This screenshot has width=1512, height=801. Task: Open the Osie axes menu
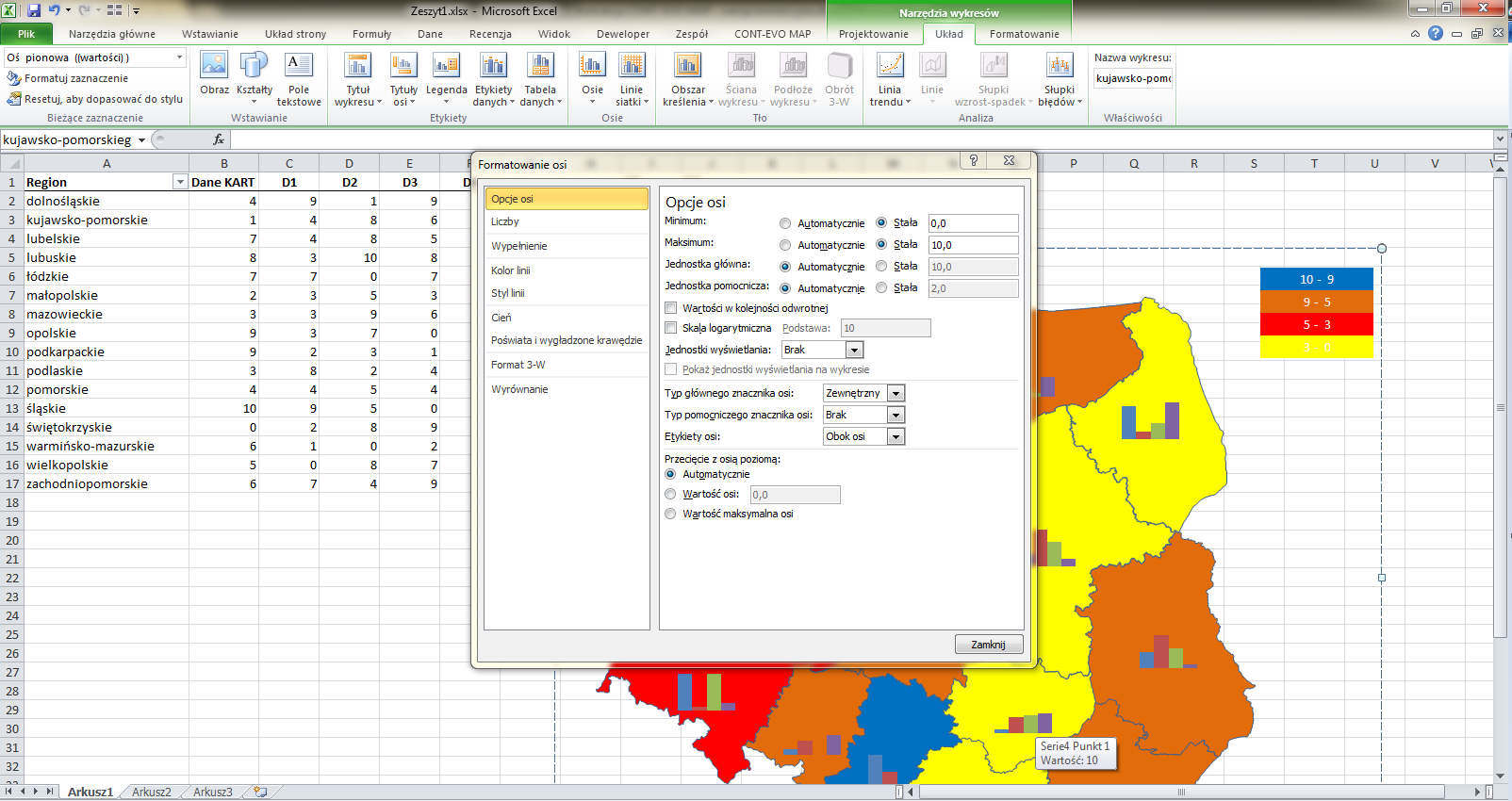pyautogui.click(x=592, y=79)
